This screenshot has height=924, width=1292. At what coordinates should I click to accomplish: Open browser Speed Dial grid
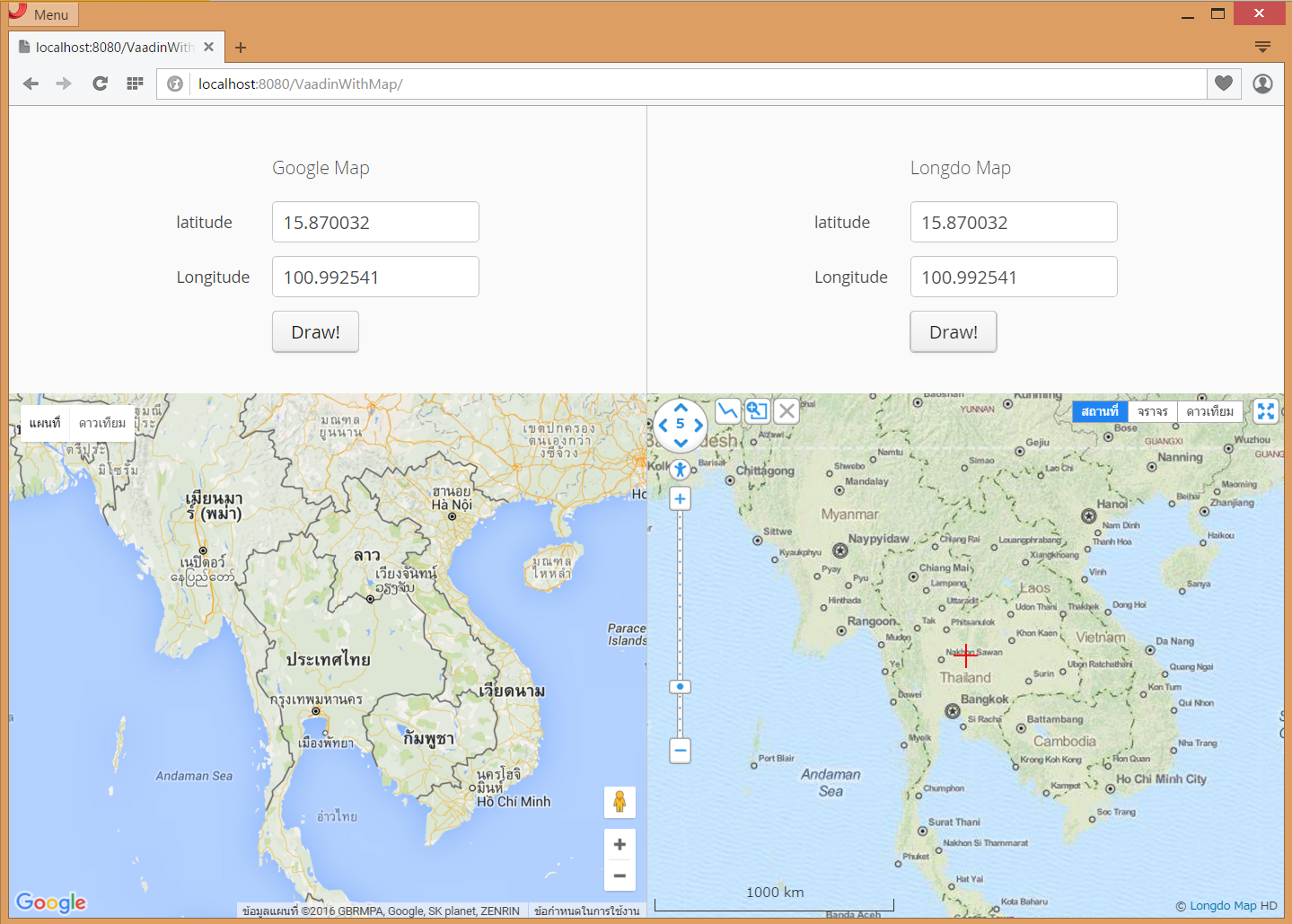pyautogui.click(x=135, y=84)
